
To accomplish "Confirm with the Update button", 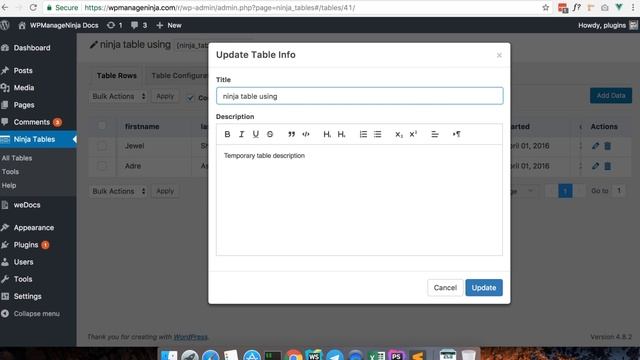I will click(x=484, y=287).
